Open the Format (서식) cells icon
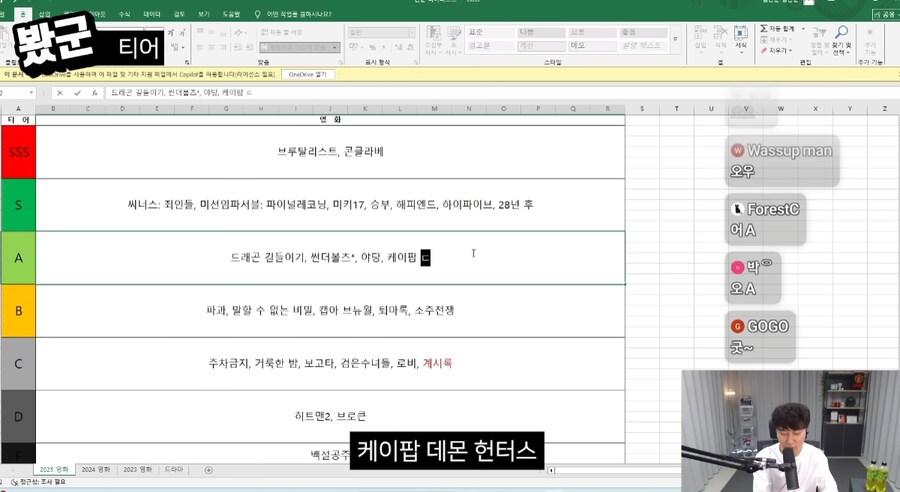900x492 pixels. tap(741, 32)
